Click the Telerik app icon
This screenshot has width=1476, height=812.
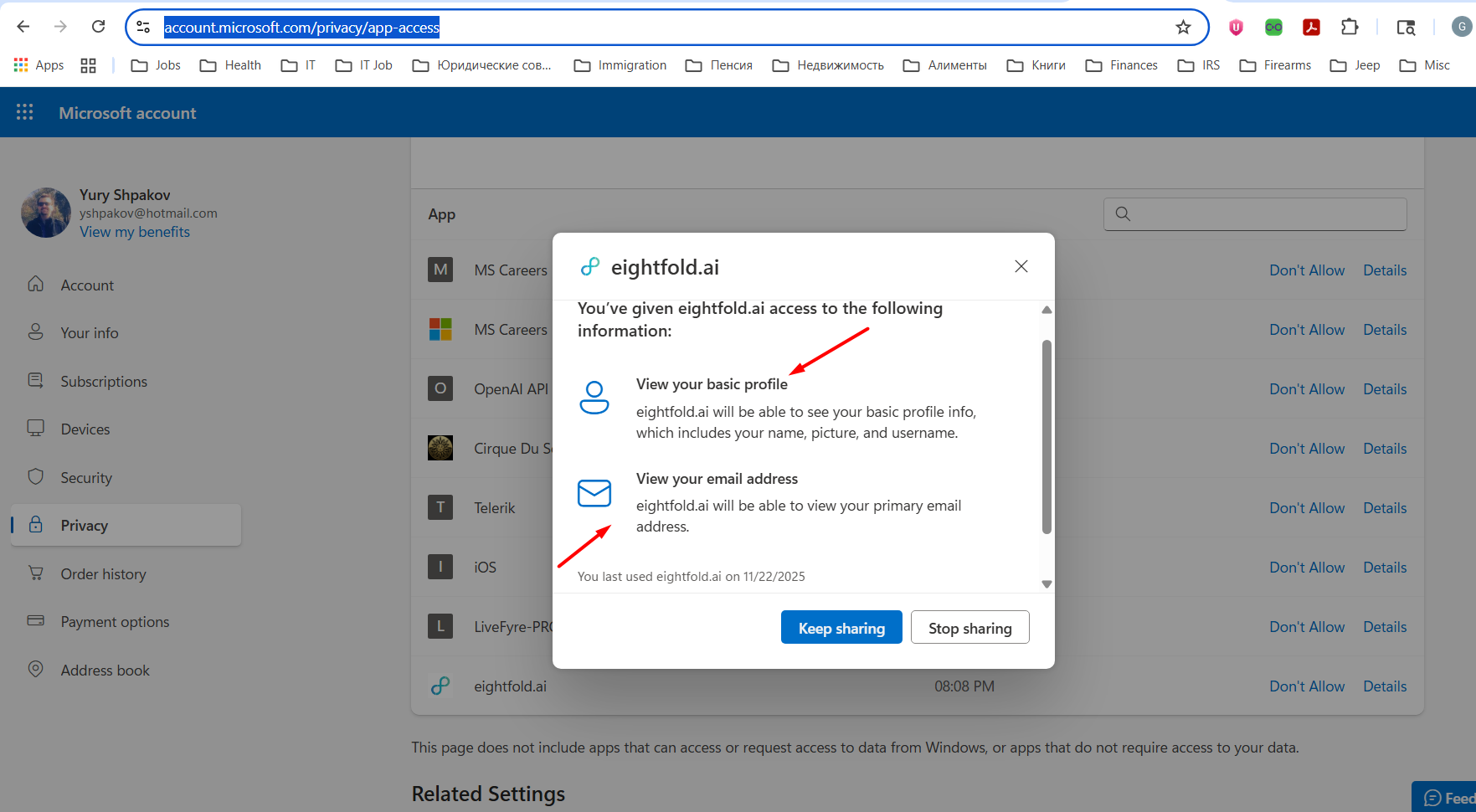point(440,507)
